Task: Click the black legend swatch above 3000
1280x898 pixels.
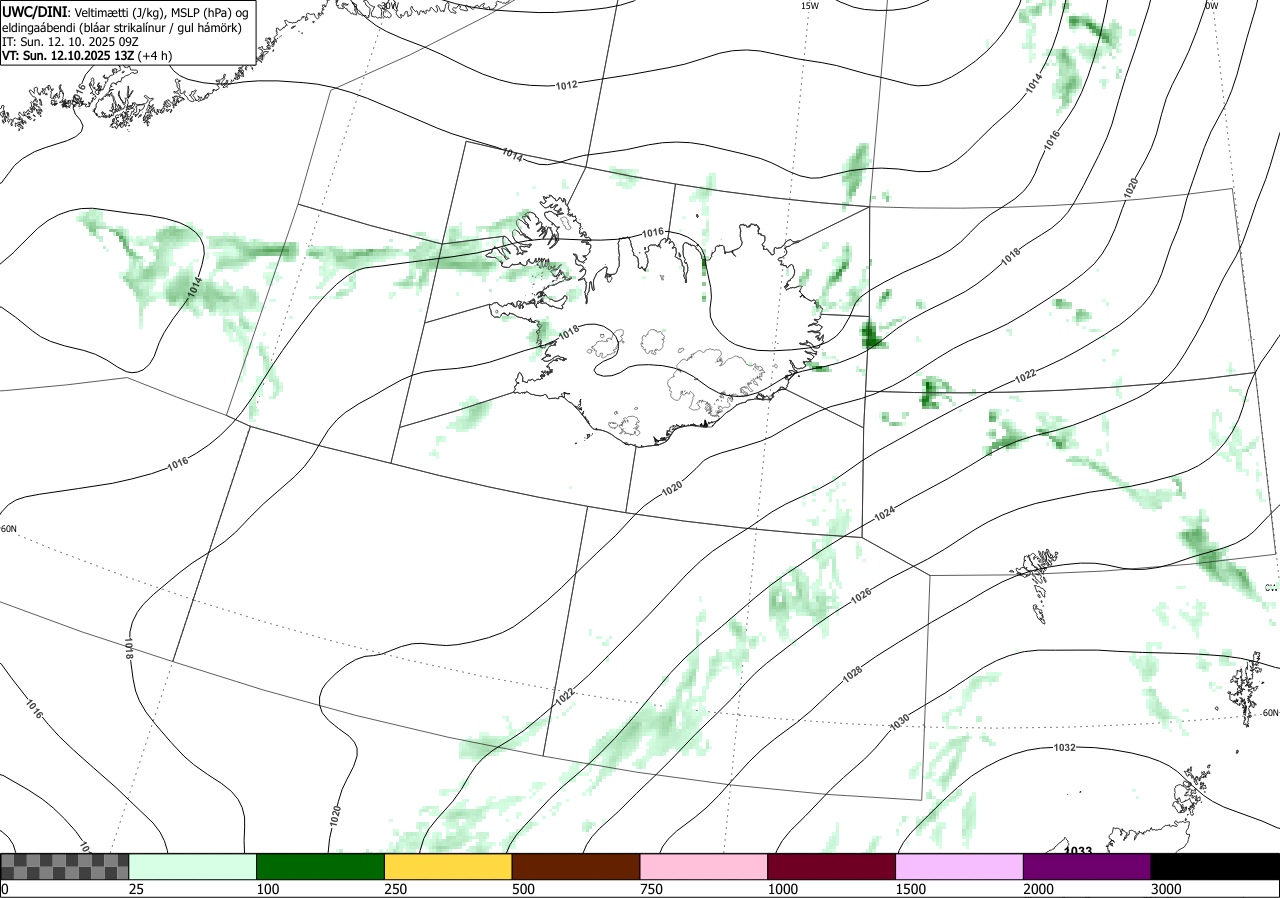Action: click(x=1215, y=866)
